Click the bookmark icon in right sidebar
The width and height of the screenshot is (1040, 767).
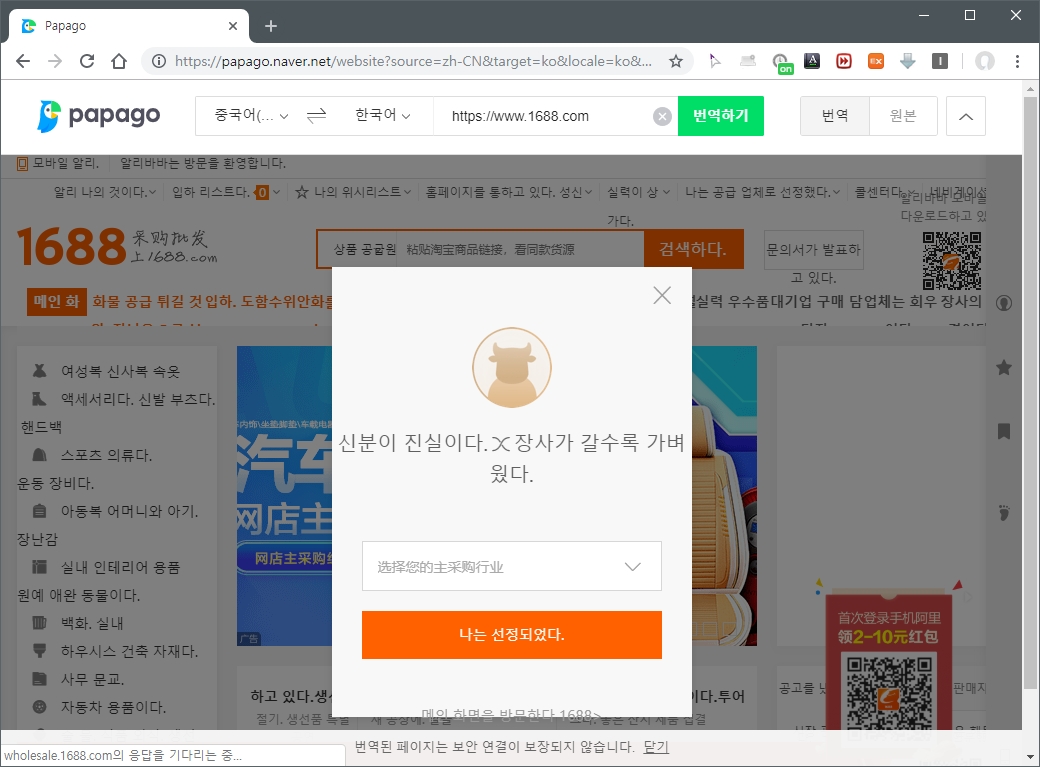pos(1004,431)
